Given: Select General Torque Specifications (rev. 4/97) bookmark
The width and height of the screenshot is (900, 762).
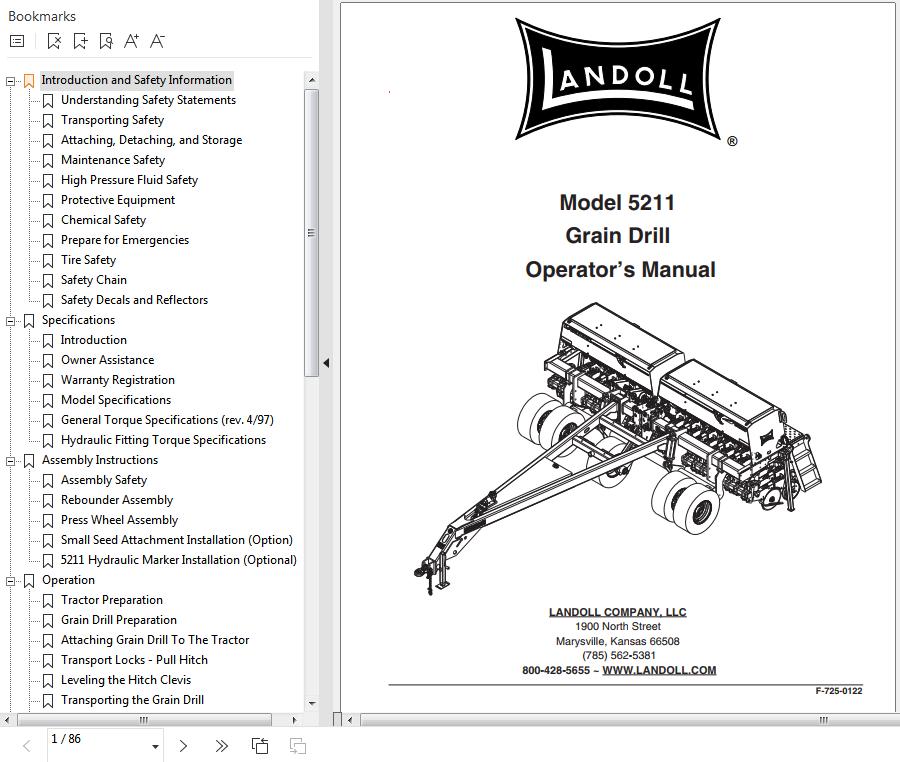Looking at the screenshot, I should (167, 420).
